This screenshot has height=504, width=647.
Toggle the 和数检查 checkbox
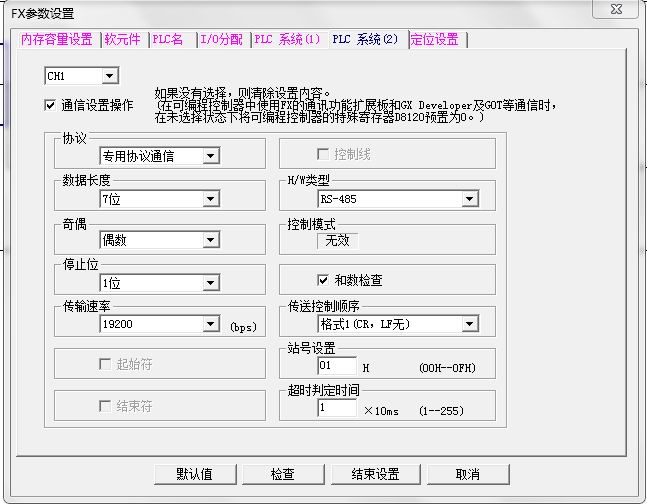coord(323,281)
